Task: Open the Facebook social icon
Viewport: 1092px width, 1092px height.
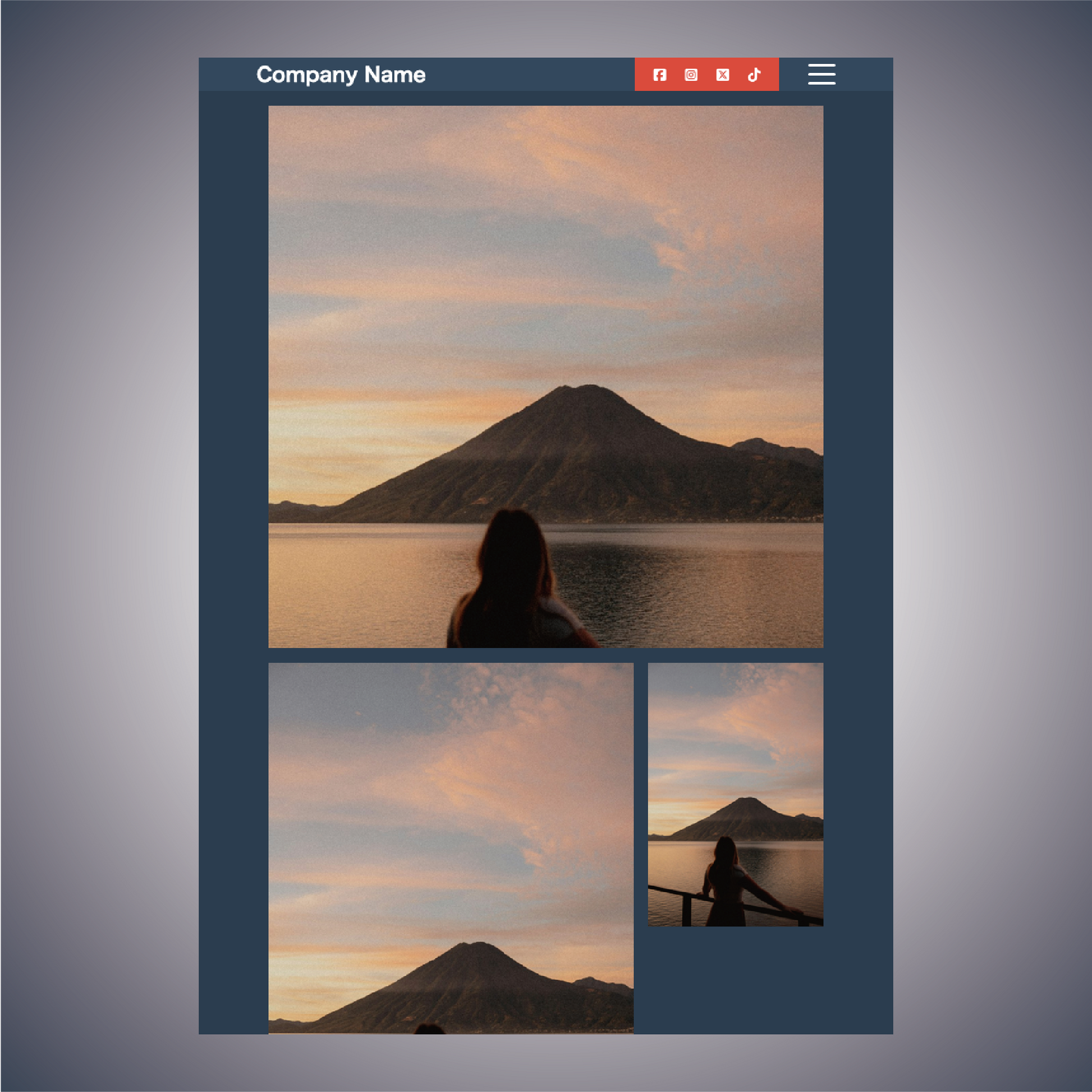Action: 659,75
